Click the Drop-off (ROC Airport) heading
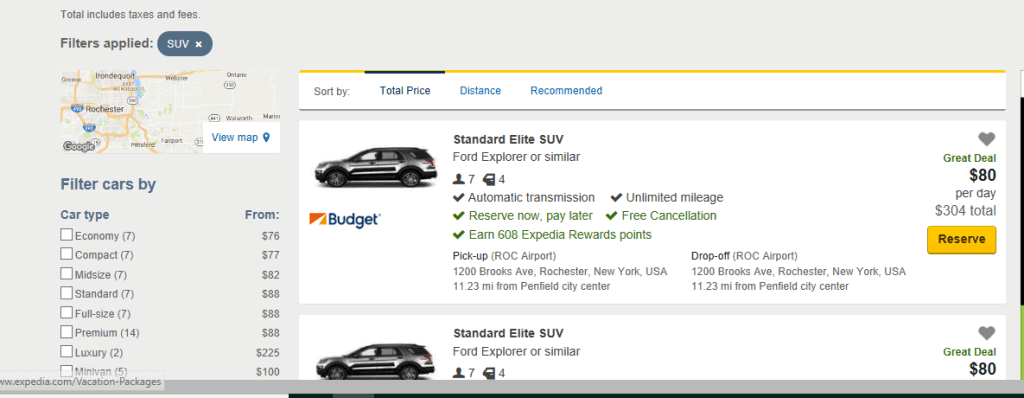The height and width of the screenshot is (398, 1024). click(x=744, y=256)
